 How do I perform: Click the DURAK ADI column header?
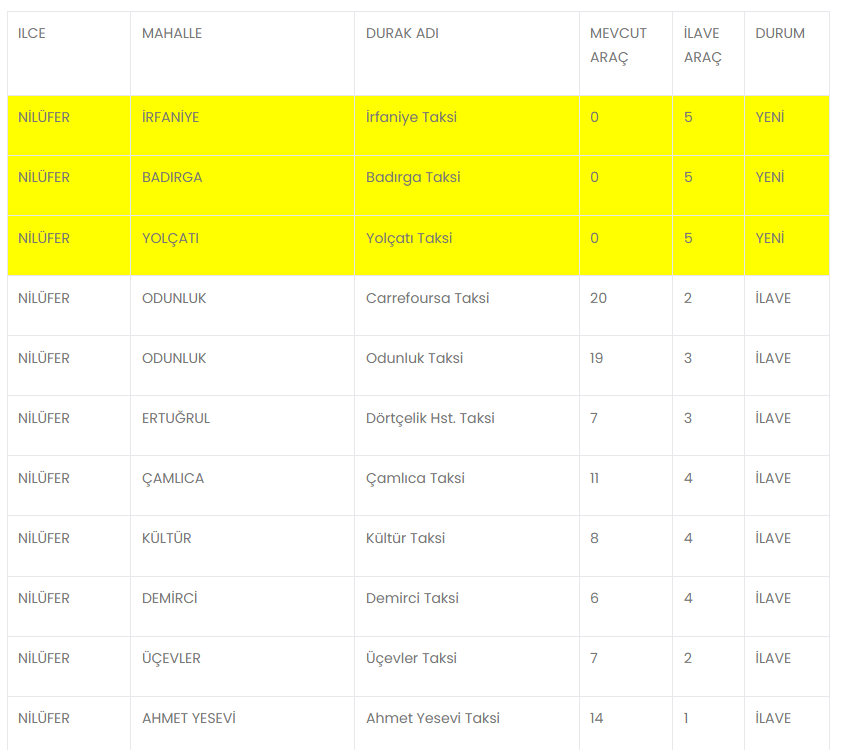(402, 33)
